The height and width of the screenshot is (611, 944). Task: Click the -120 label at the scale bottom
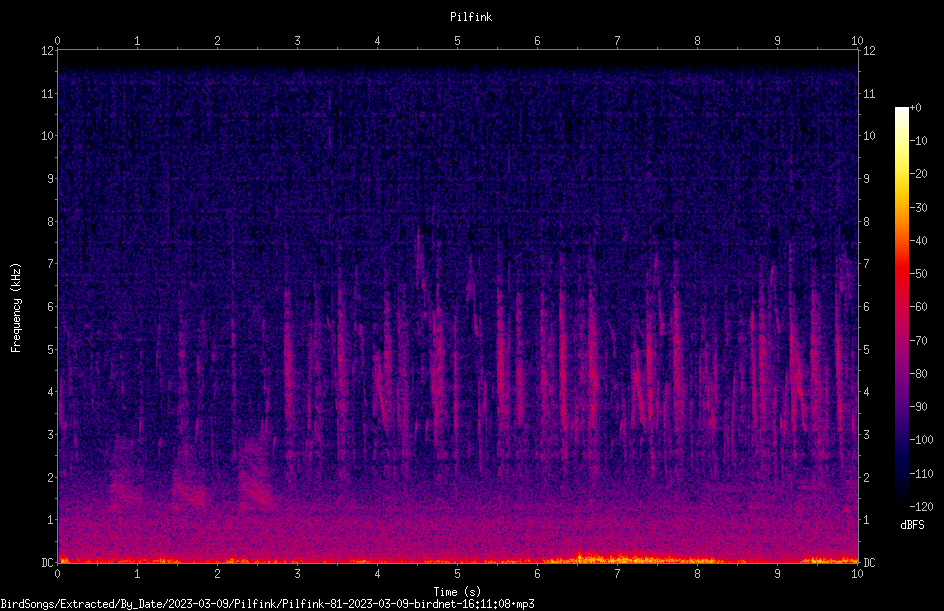[921, 506]
